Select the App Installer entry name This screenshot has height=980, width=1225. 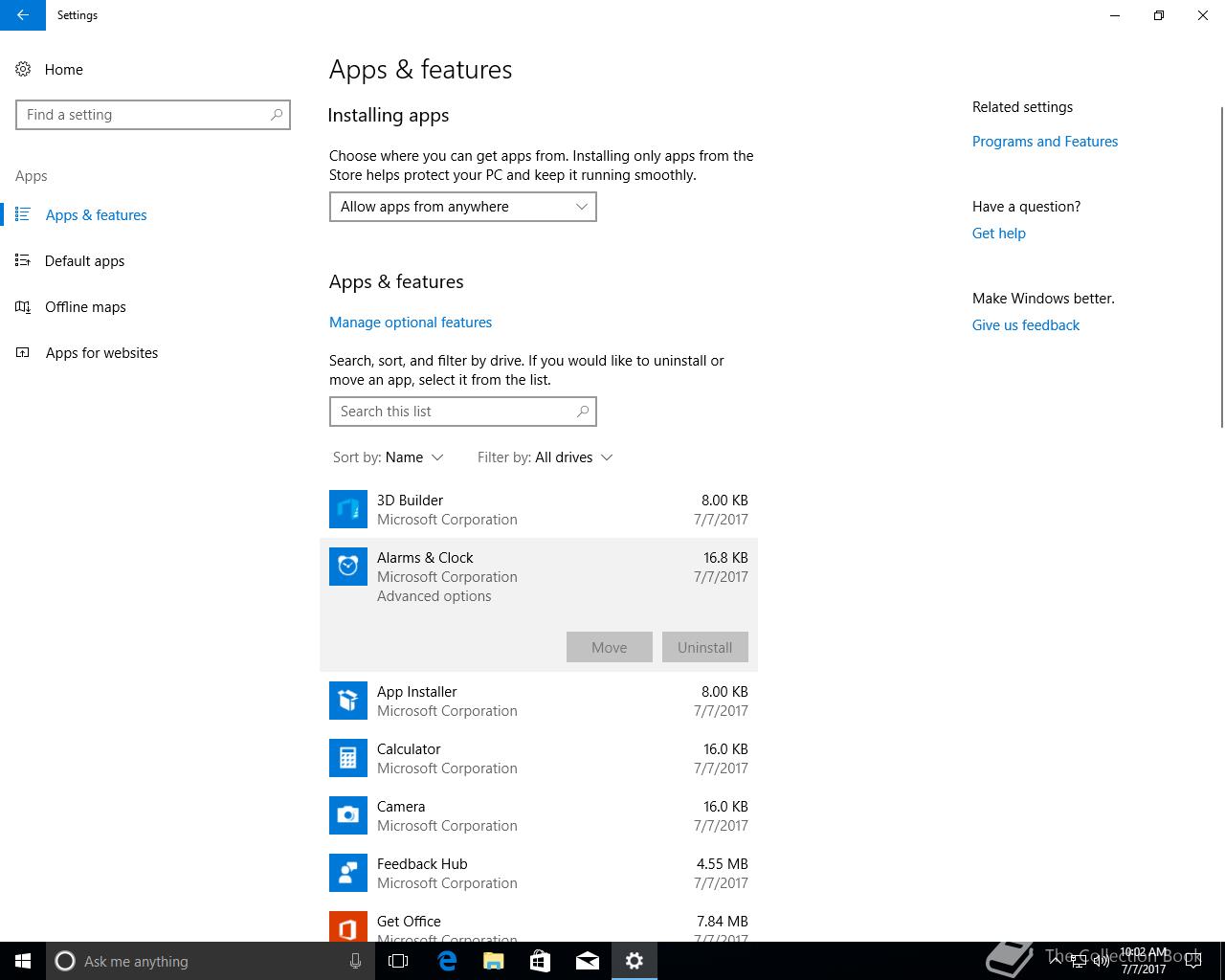417,692
